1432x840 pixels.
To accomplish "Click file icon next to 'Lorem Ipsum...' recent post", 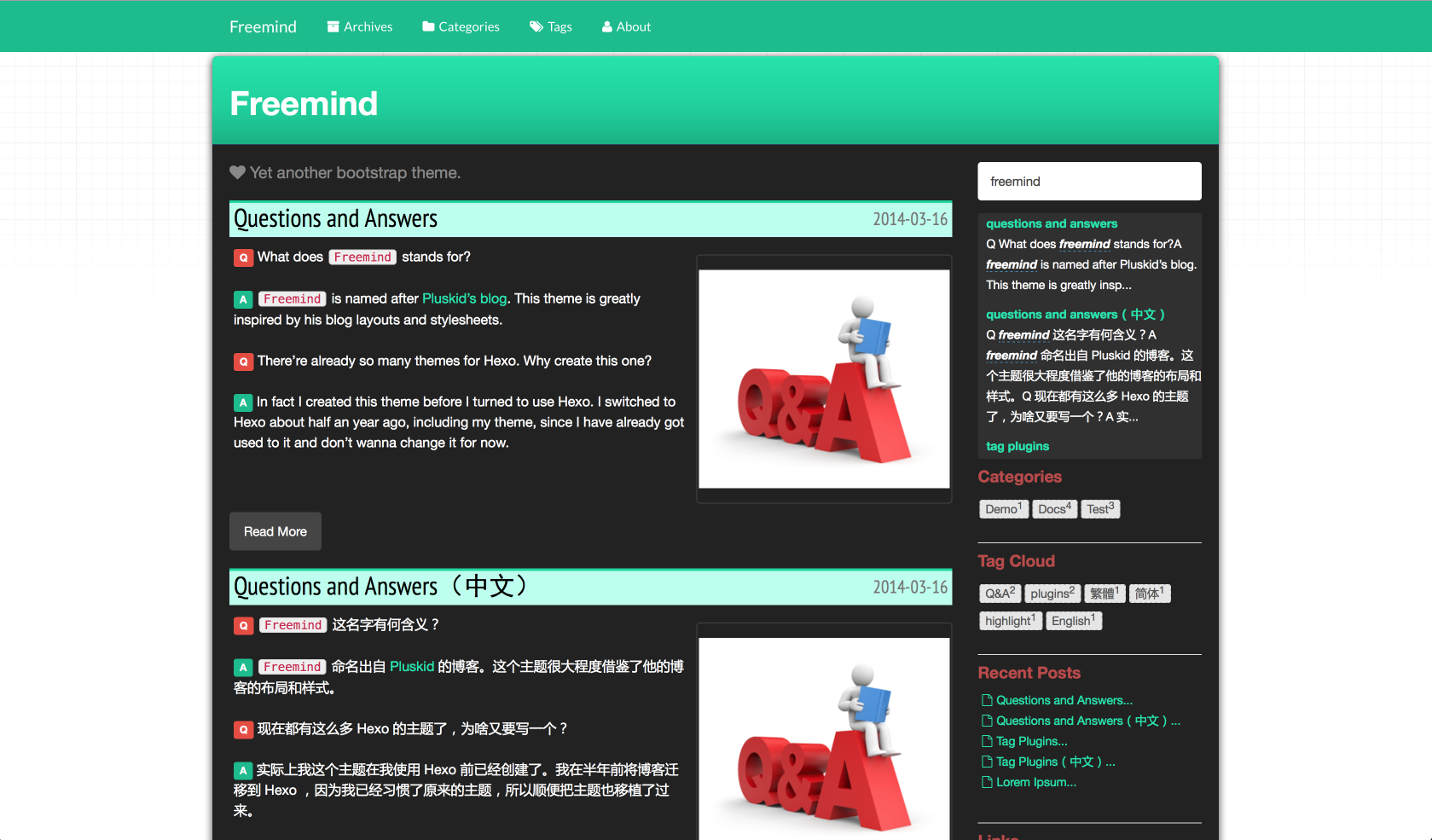I will click(x=987, y=782).
